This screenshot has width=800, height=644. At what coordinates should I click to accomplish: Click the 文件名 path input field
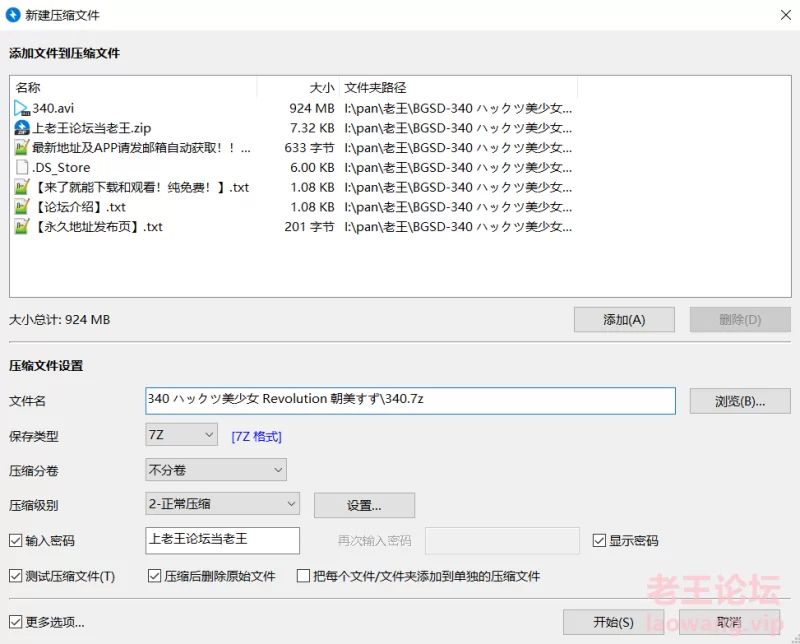(410, 401)
